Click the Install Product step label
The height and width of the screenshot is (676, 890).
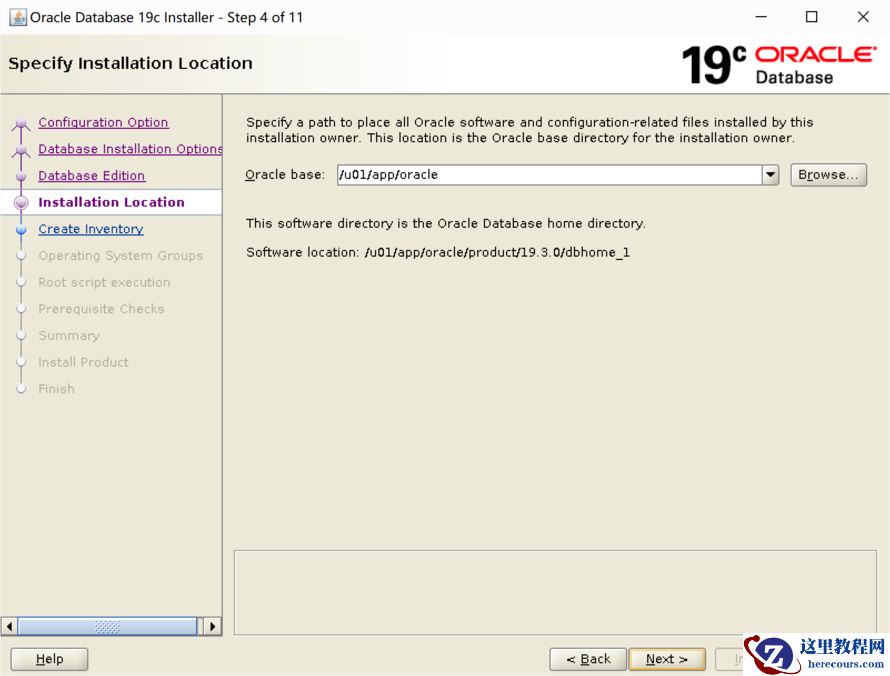pyautogui.click(x=83, y=362)
